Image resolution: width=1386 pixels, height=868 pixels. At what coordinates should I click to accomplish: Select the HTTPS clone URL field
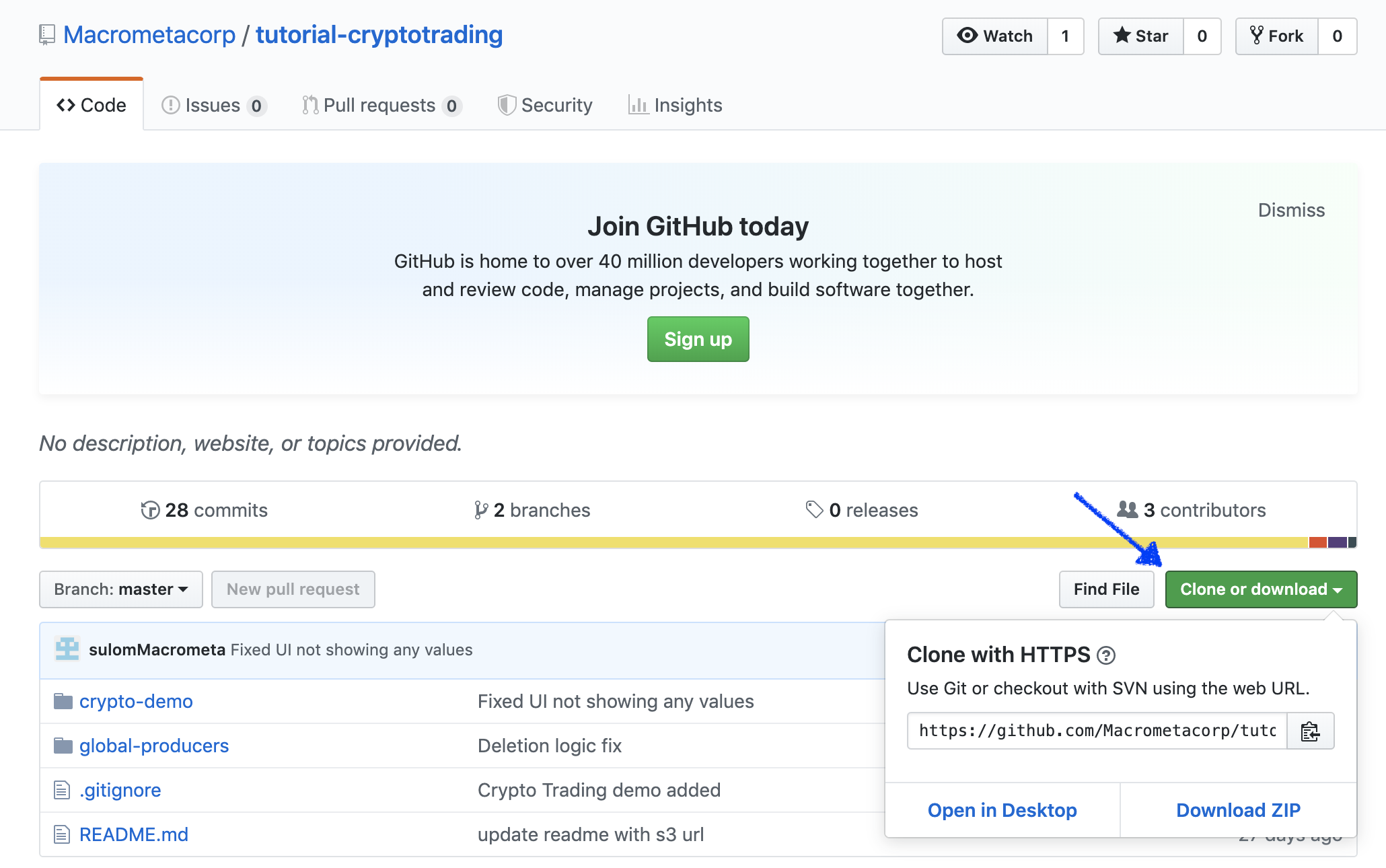(1097, 731)
